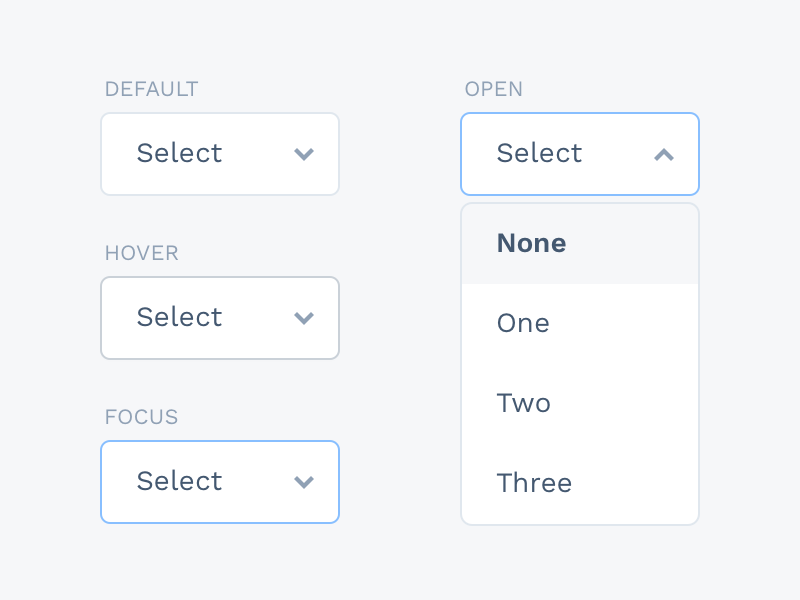Screen dimensions: 800x600
Task: Click the DEFAULT heading label
Action: 151,89
